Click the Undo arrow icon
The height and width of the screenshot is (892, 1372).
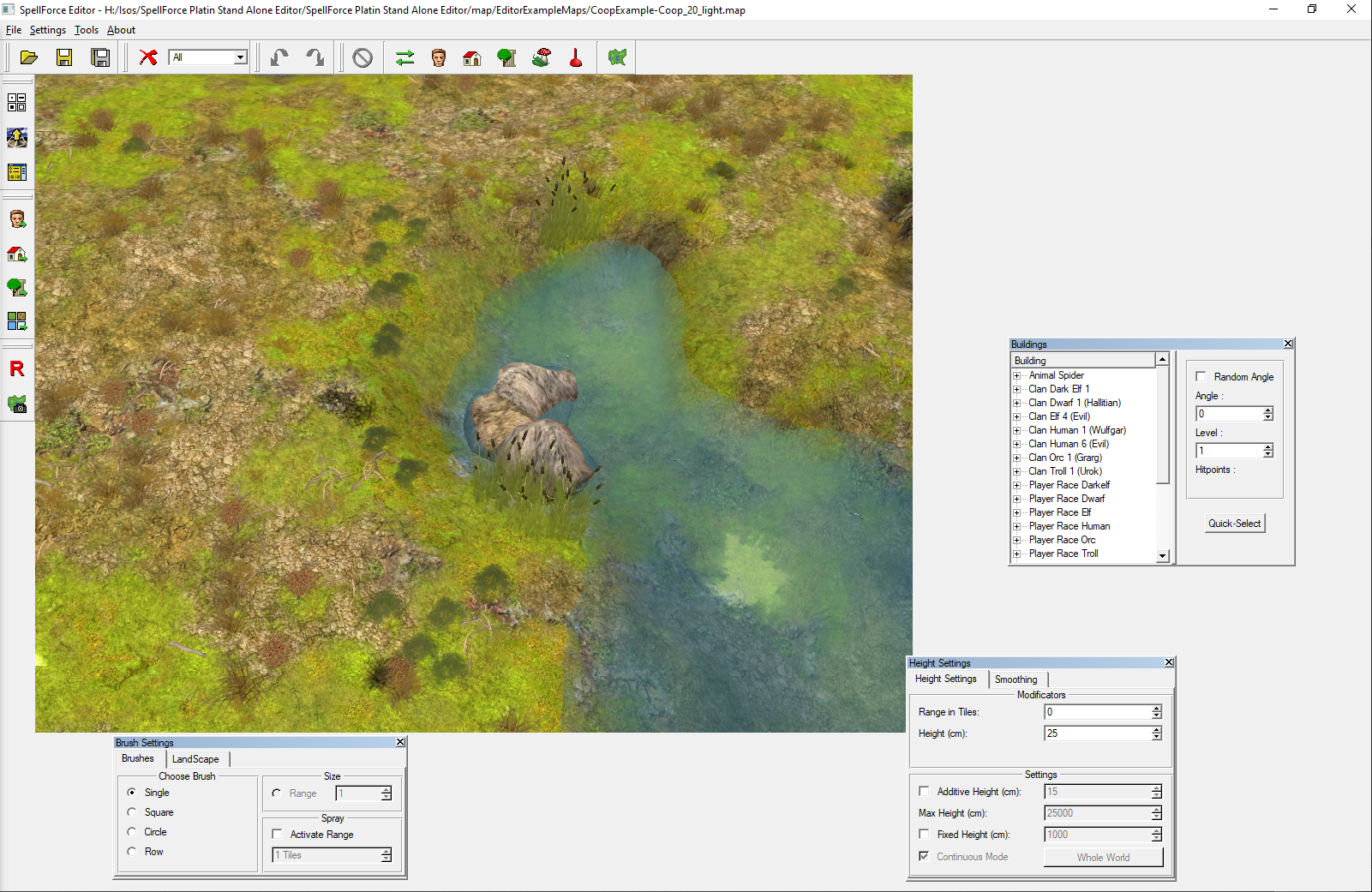click(x=279, y=57)
